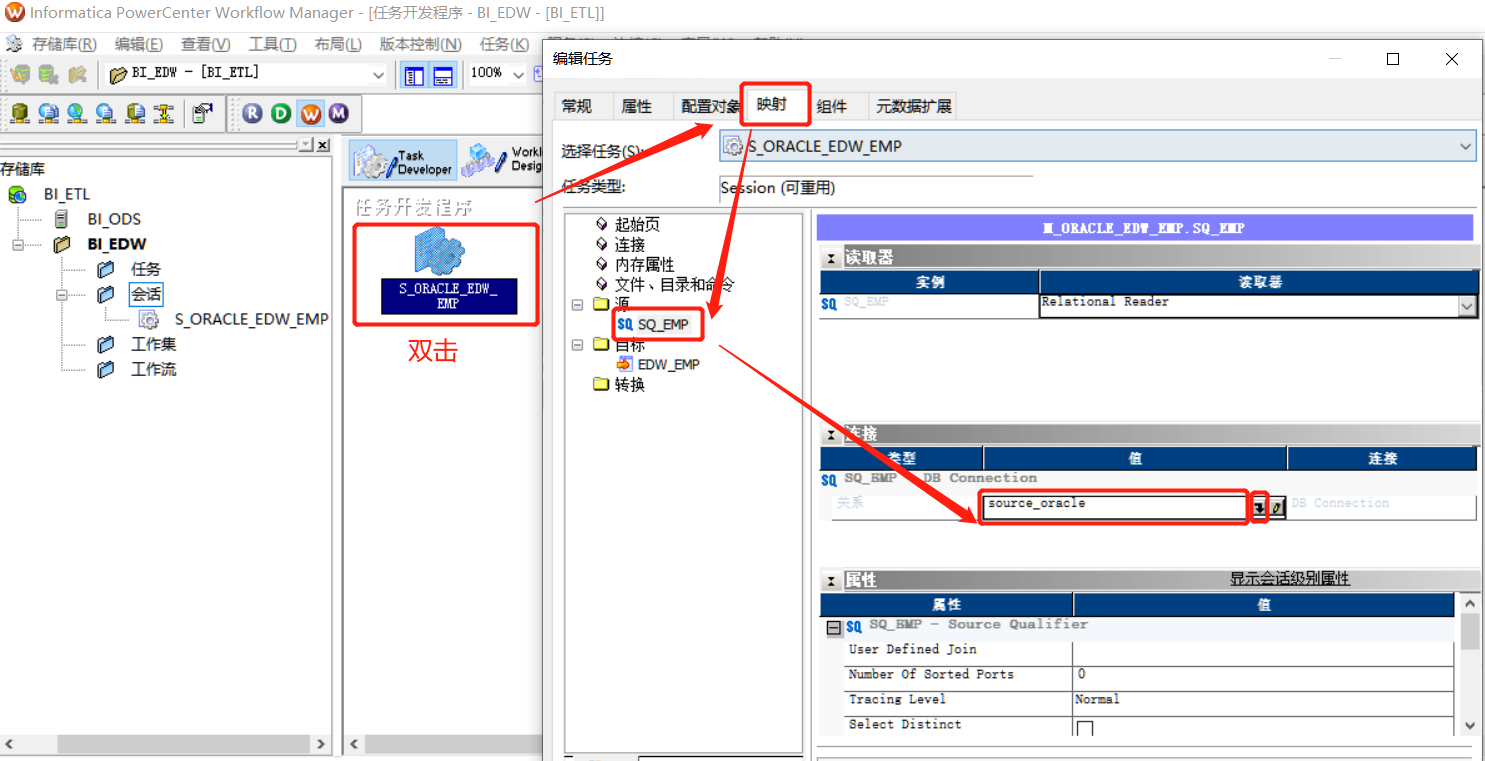Open the 版本控制(N) menu
Viewport: 1485px width, 761px height.
point(420,44)
